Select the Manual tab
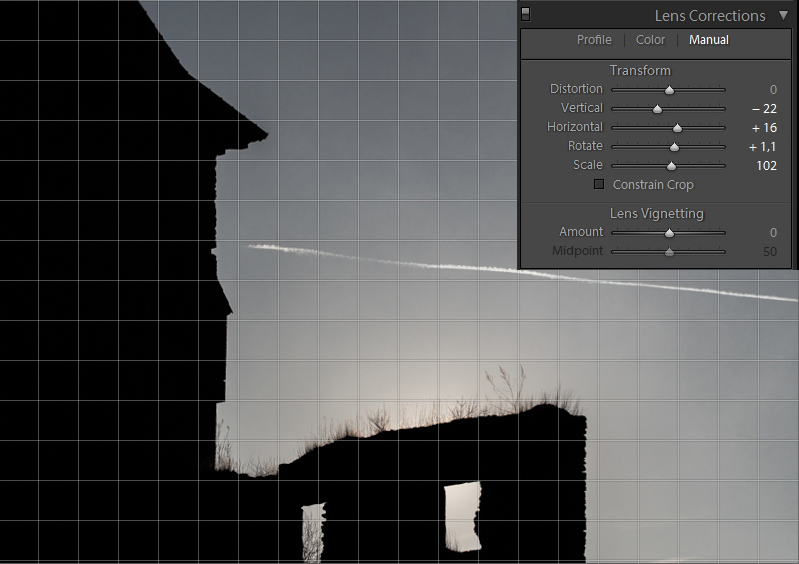 coord(708,40)
